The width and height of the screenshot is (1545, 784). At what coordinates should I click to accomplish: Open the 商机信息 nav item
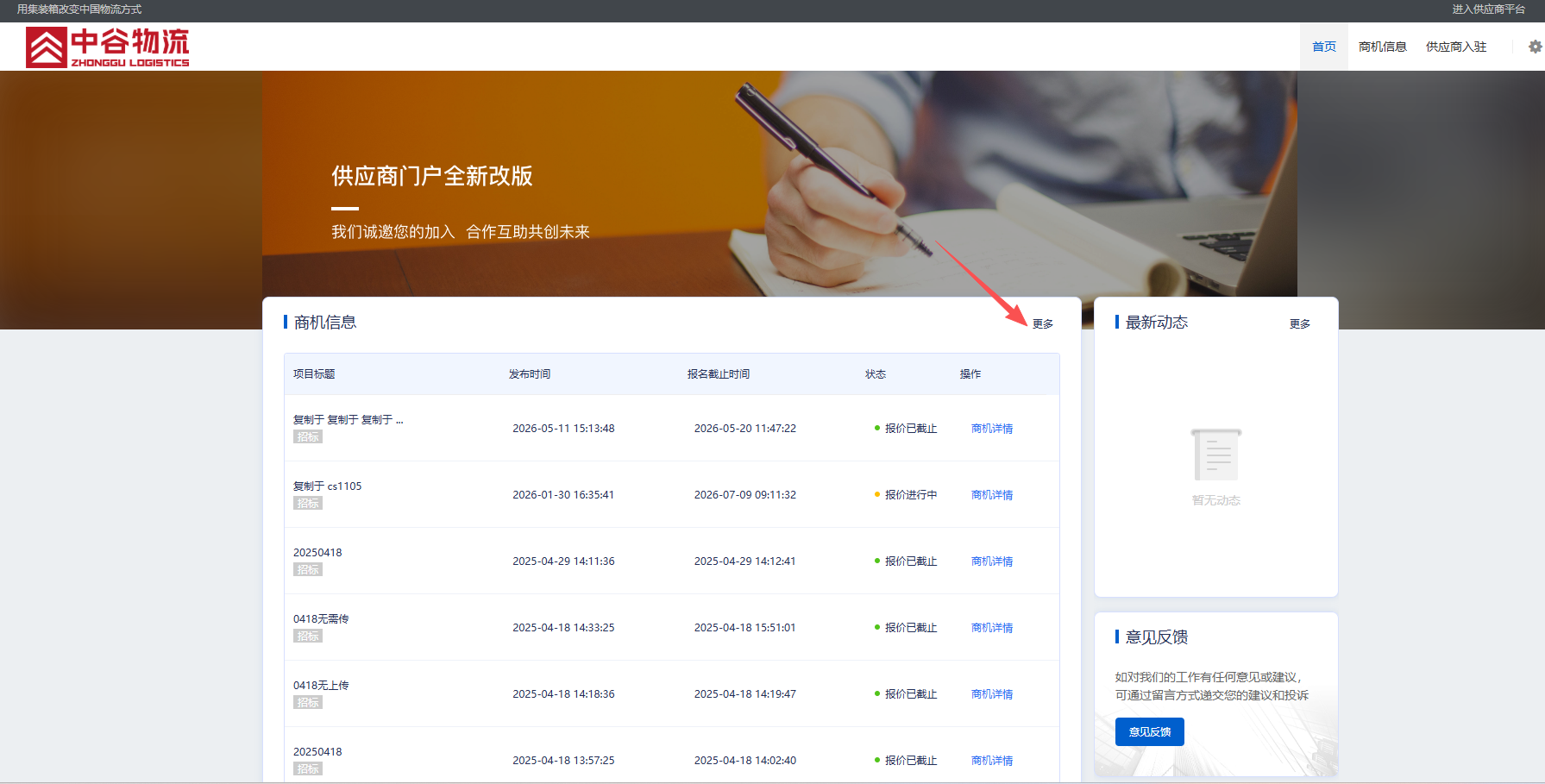(1382, 47)
